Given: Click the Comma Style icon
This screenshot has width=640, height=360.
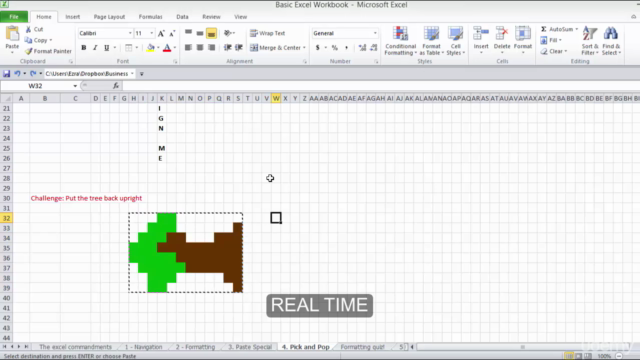Looking at the screenshot, I should 347,48.
